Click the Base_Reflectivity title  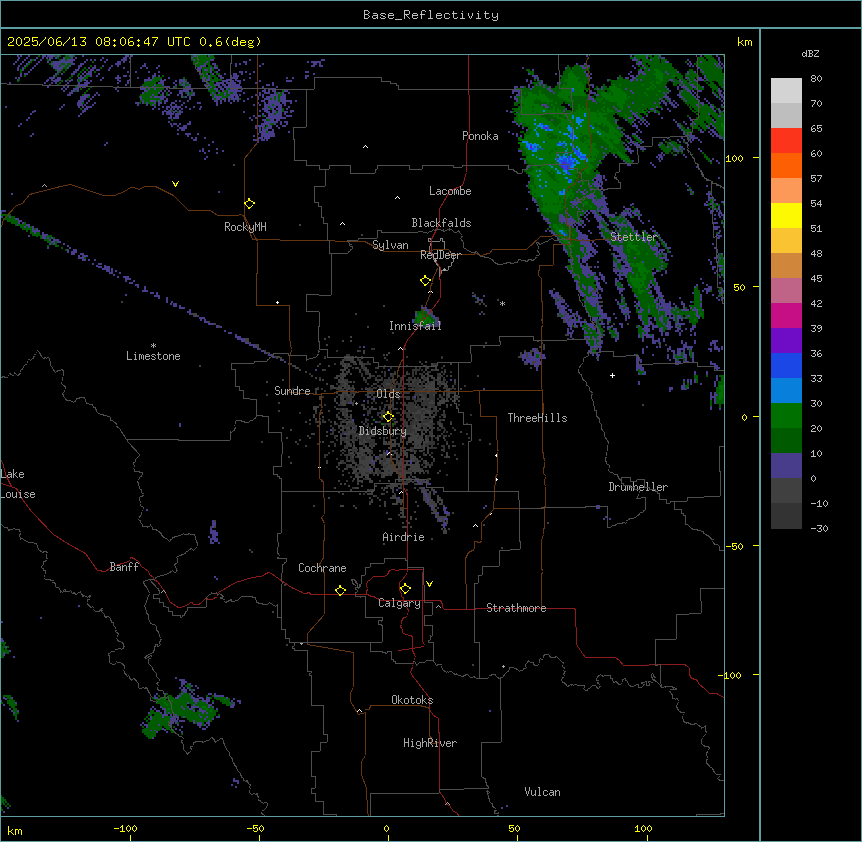(x=431, y=15)
